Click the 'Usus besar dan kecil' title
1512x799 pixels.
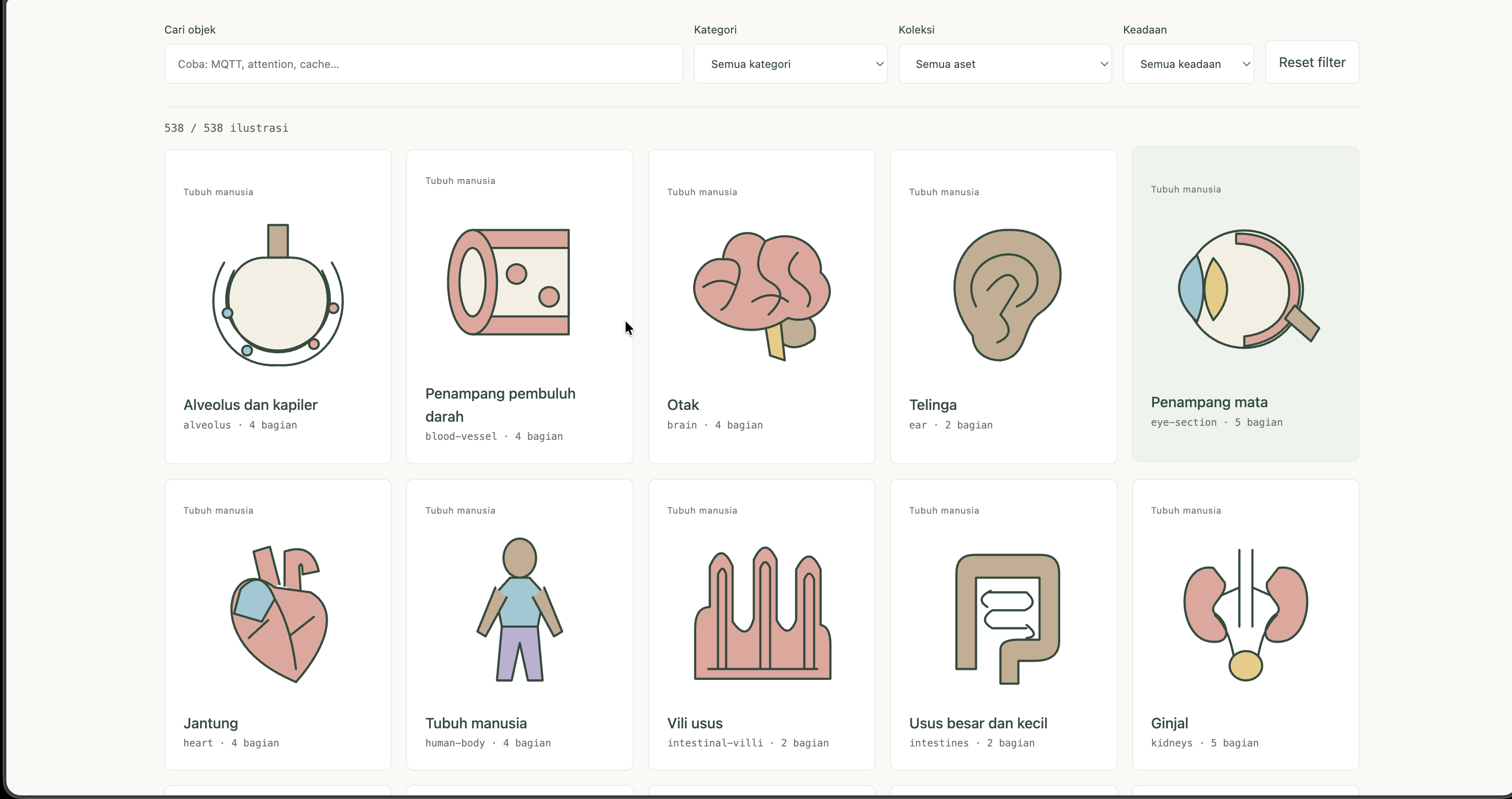click(978, 723)
